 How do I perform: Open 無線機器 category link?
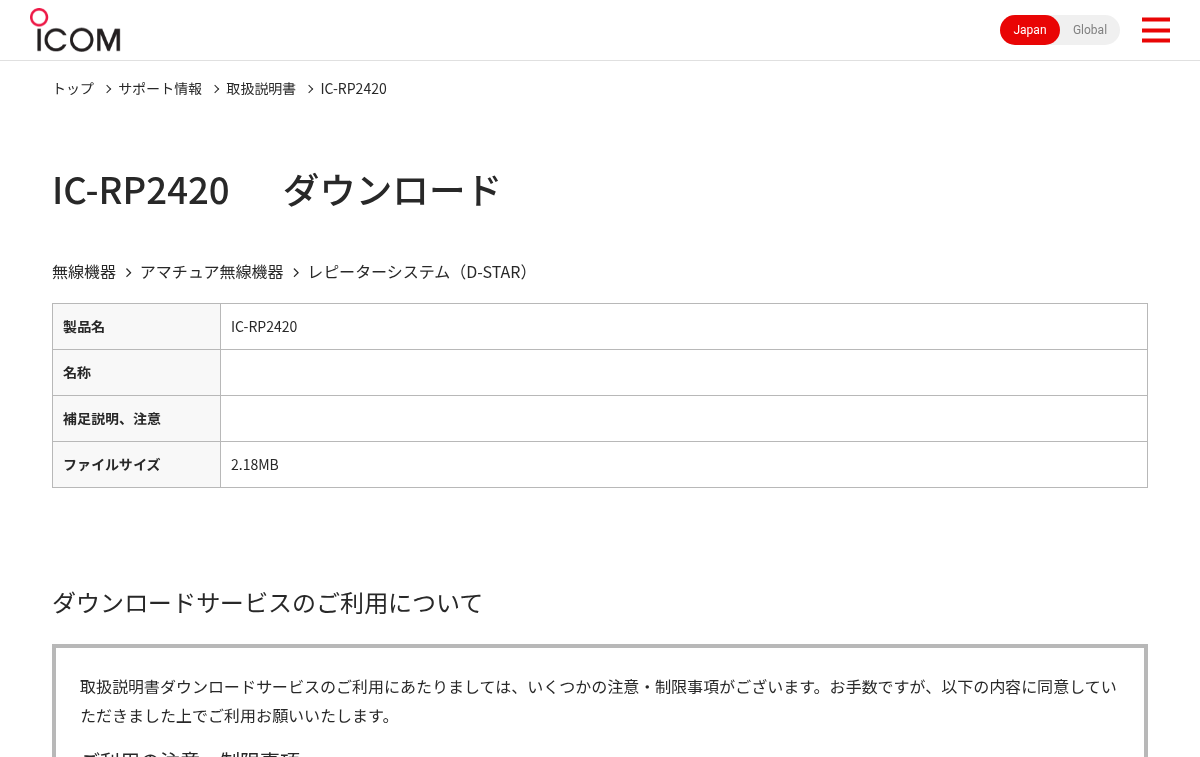(x=84, y=272)
